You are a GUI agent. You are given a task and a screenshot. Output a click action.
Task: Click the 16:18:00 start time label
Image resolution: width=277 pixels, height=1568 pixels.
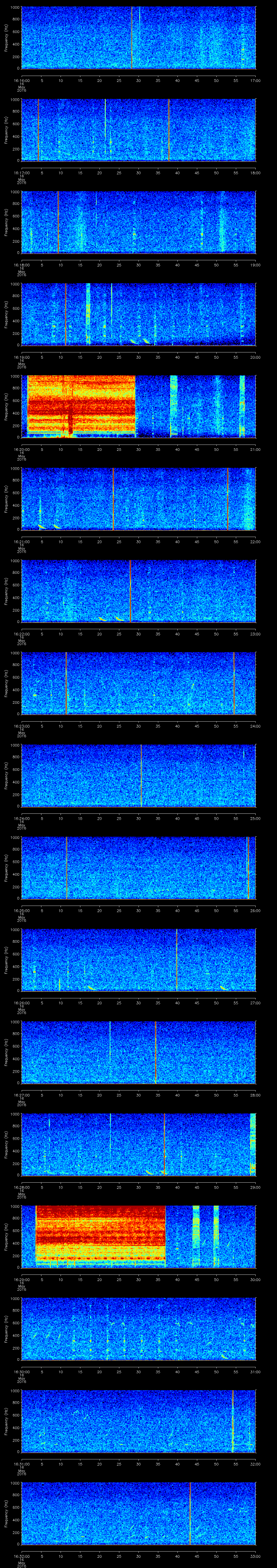pos(21,265)
